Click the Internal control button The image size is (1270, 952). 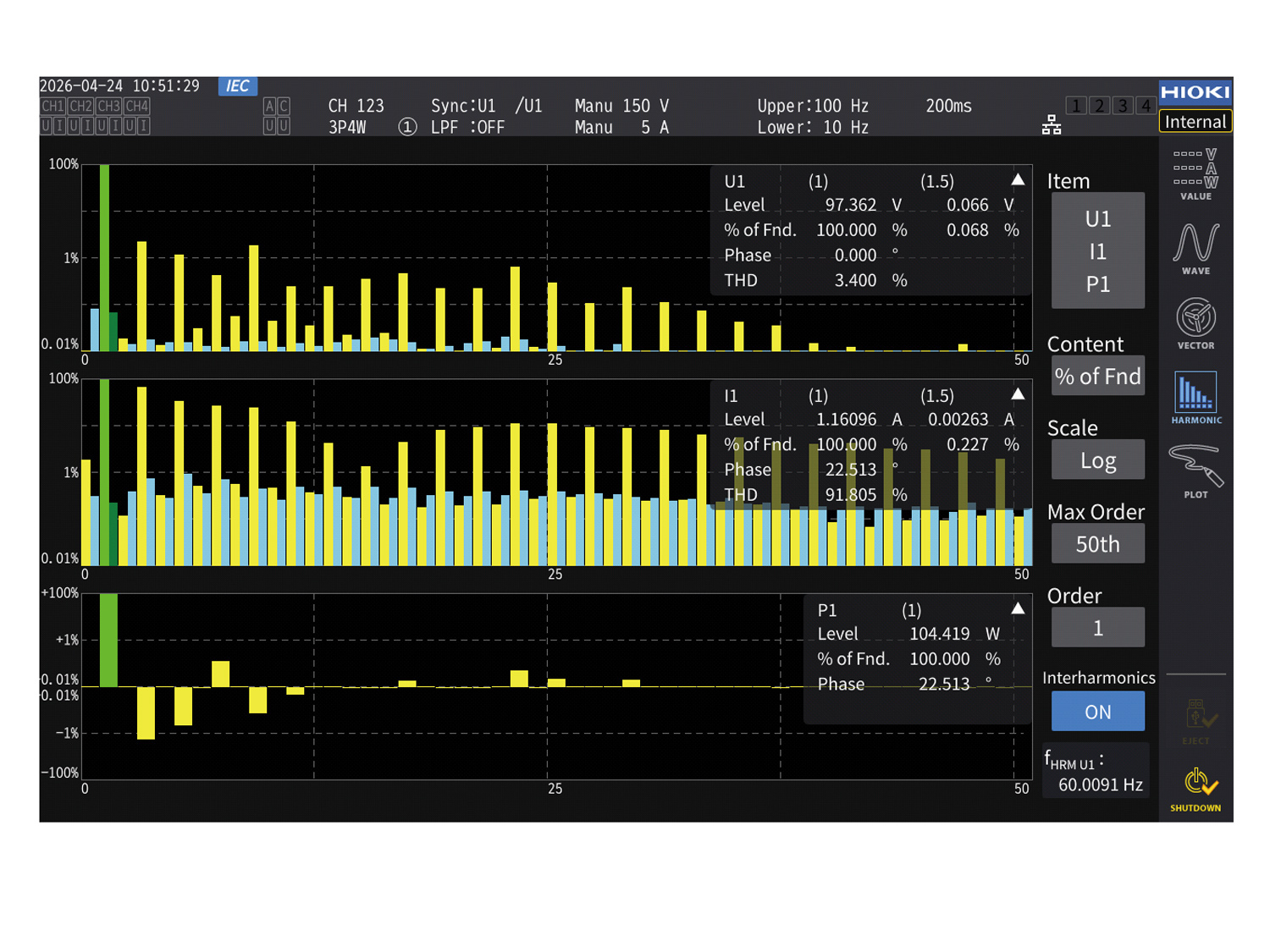(1195, 122)
